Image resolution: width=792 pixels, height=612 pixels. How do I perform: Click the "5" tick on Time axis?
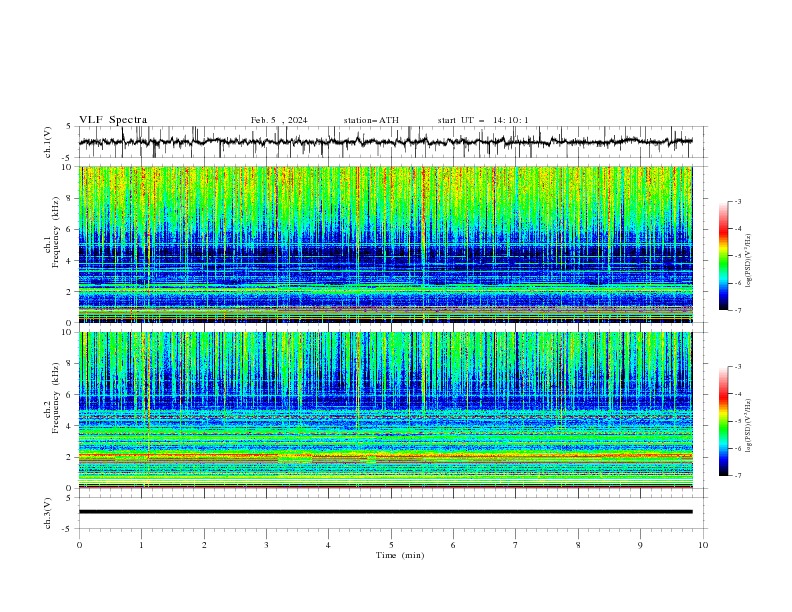pyautogui.click(x=391, y=545)
